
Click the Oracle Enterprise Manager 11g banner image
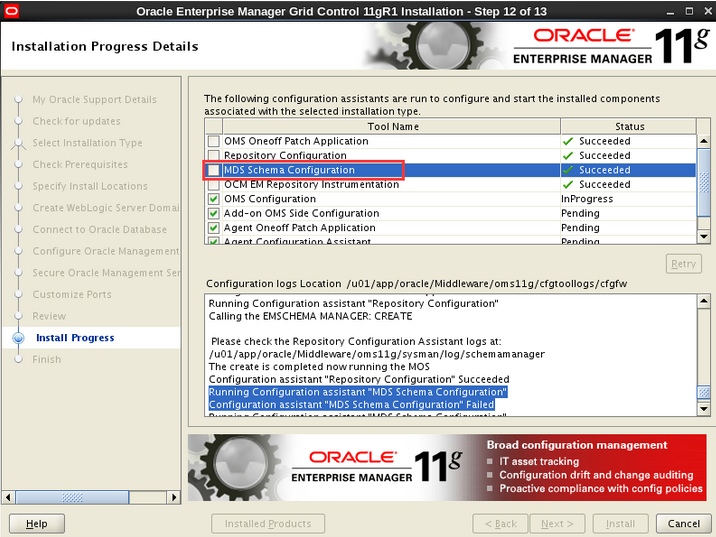448,468
